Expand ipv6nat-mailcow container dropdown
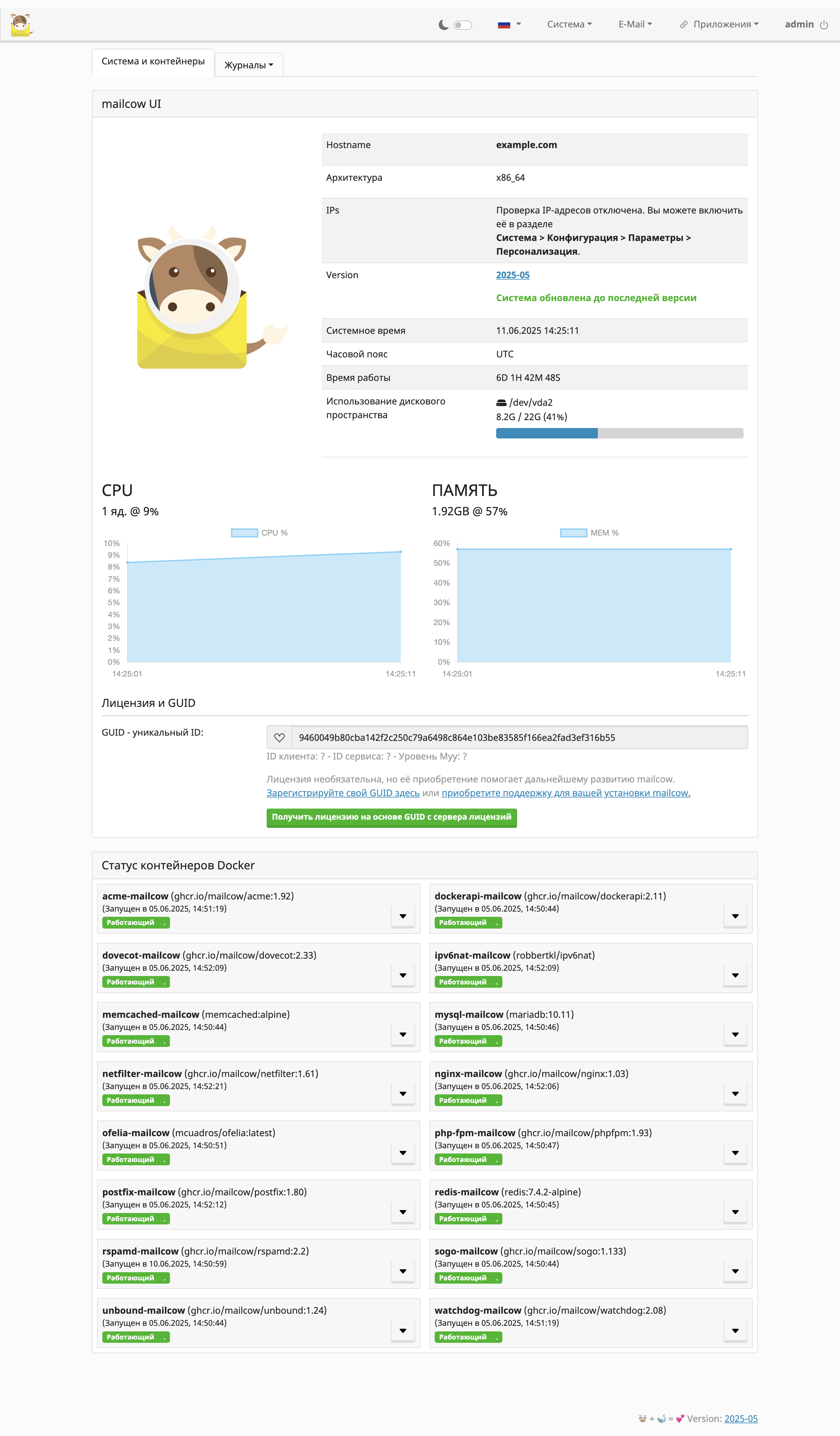840x1436 pixels. coord(735,976)
